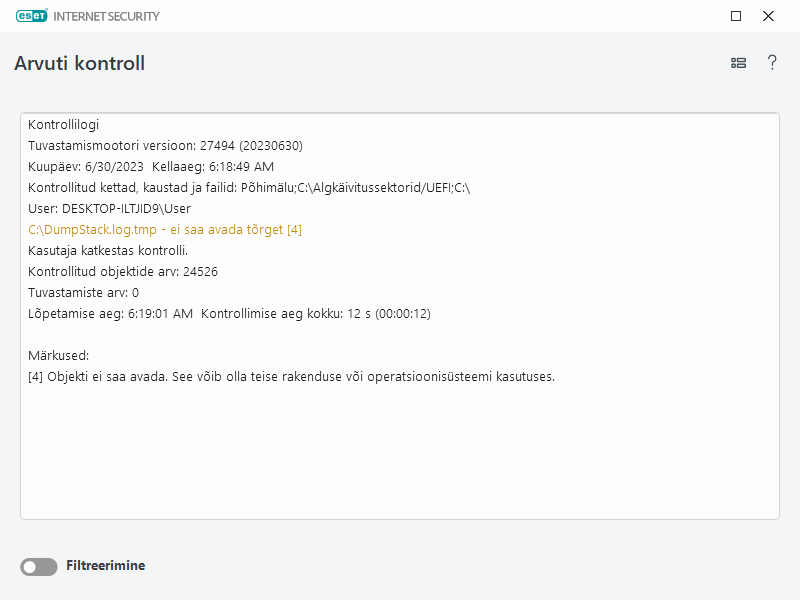Select the Kasutaja katkestas kontrolli line

(108, 250)
